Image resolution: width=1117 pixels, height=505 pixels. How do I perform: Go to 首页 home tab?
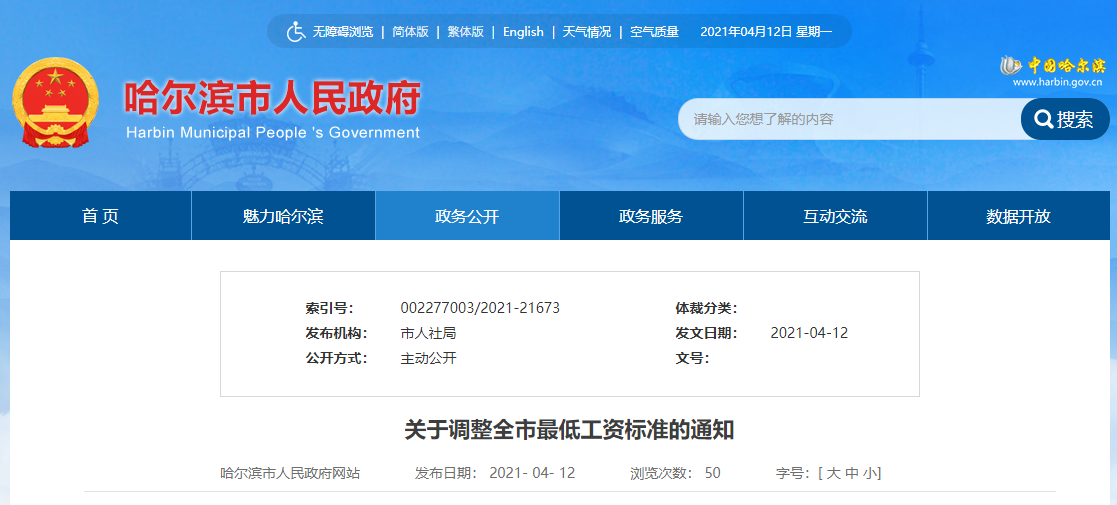100,216
